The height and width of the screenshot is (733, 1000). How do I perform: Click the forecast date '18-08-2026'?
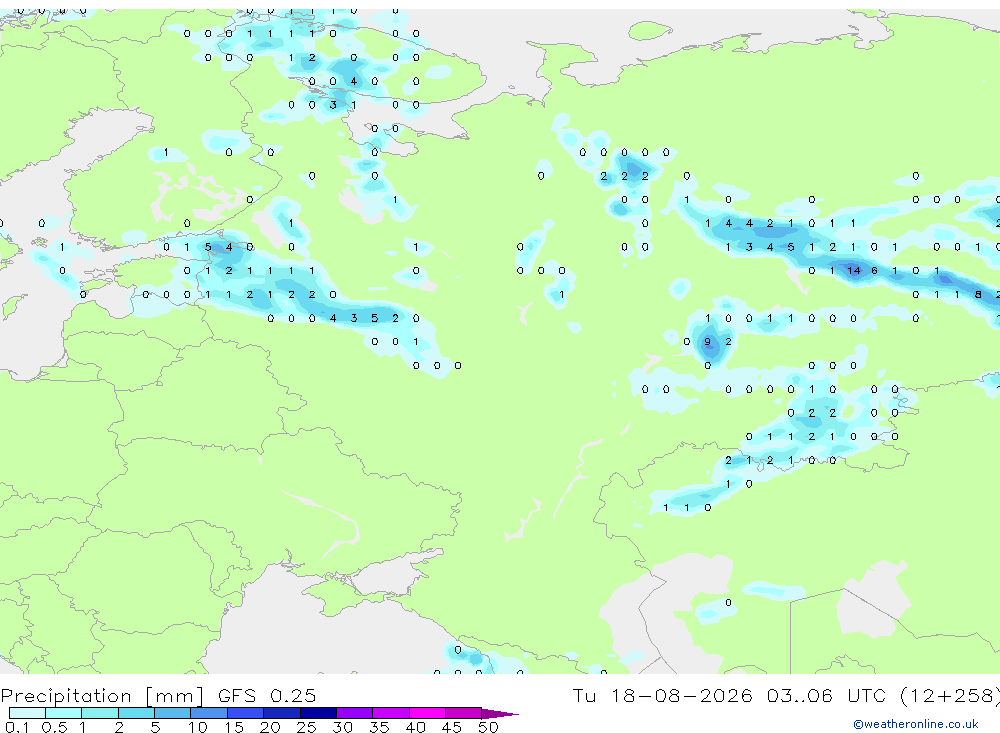click(x=681, y=695)
